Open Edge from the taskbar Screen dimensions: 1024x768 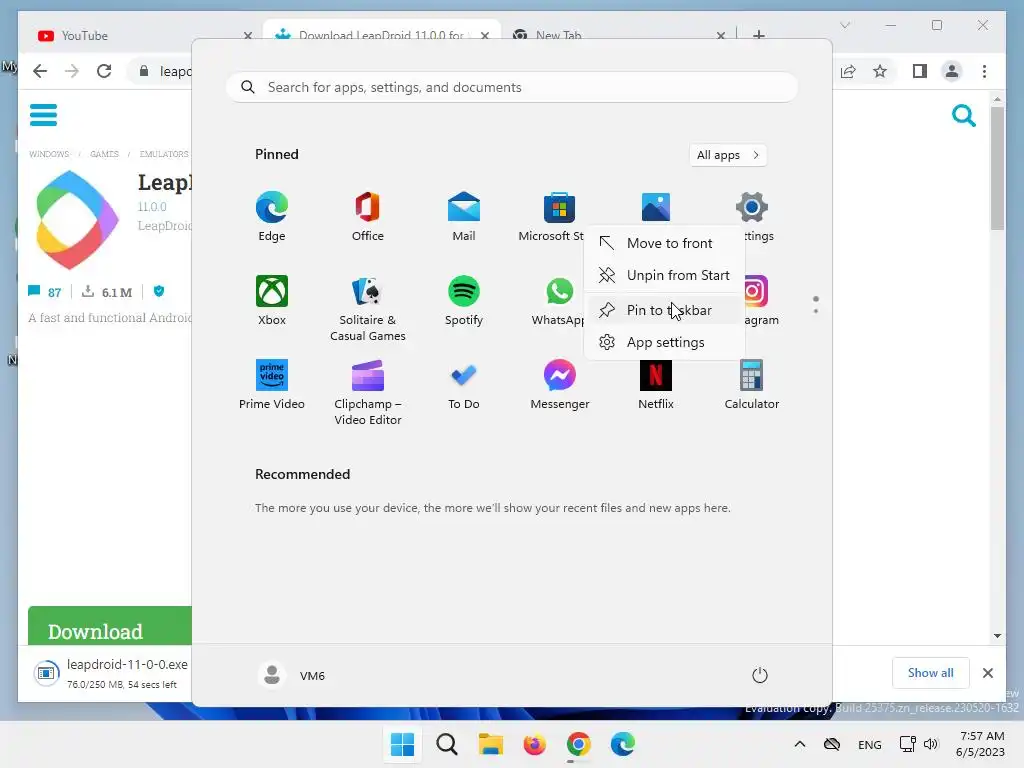(x=622, y=744)
